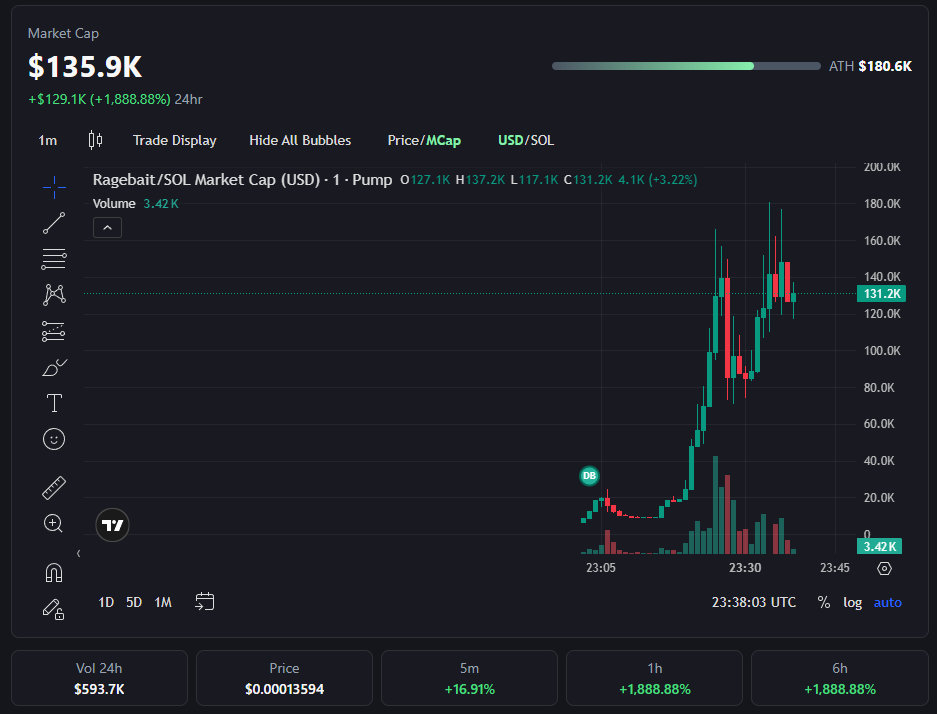
Task: Click the Volume indicator label
Action: click(x=114, y=204)
